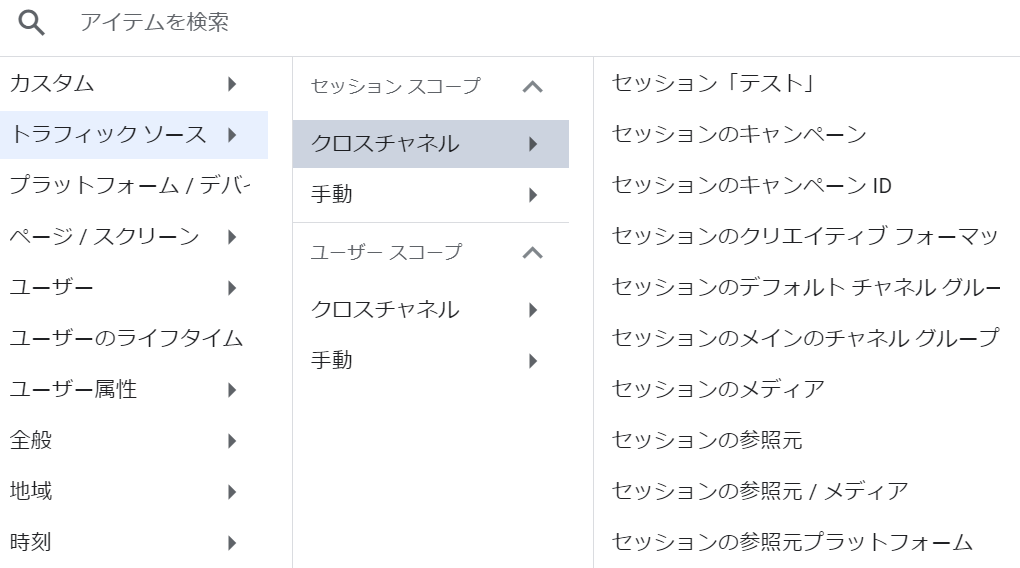Open 手動 under session scope
The image size is (1020, 568).
tap(431, 195)
